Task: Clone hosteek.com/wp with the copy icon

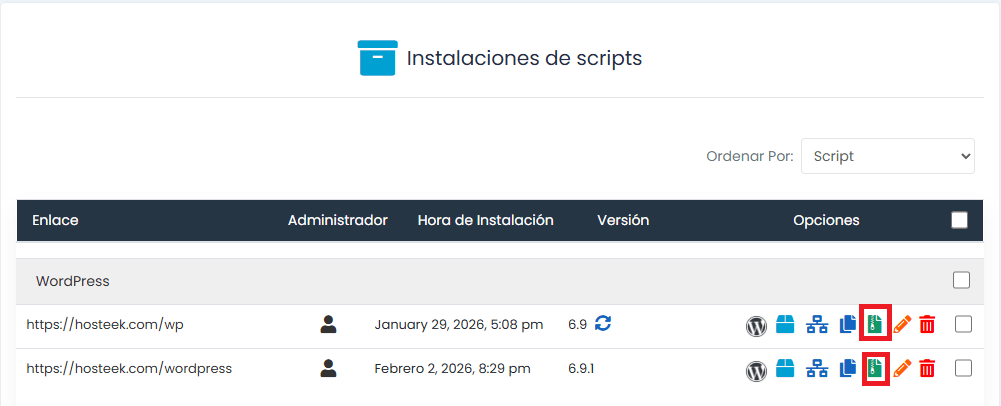Action: click(x=848, y=325)
